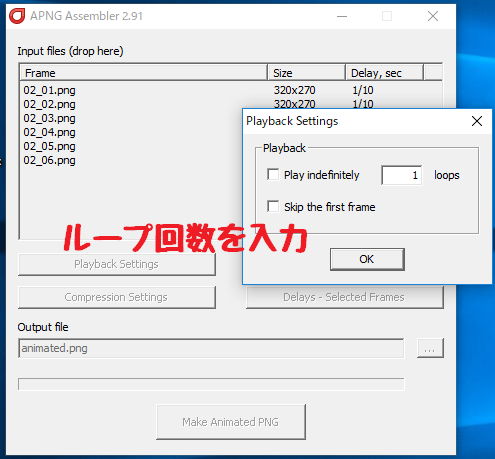Image resolution: width=495 pixels, height=459 pixels.
Task: Open the Playback Settings button
Action: pyautogui.click(x=117, y=264)
